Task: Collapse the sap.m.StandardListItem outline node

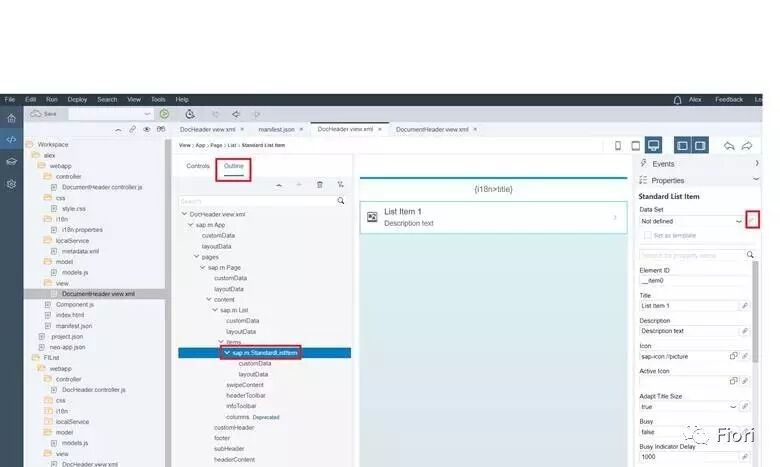Action: coord(227,353)
